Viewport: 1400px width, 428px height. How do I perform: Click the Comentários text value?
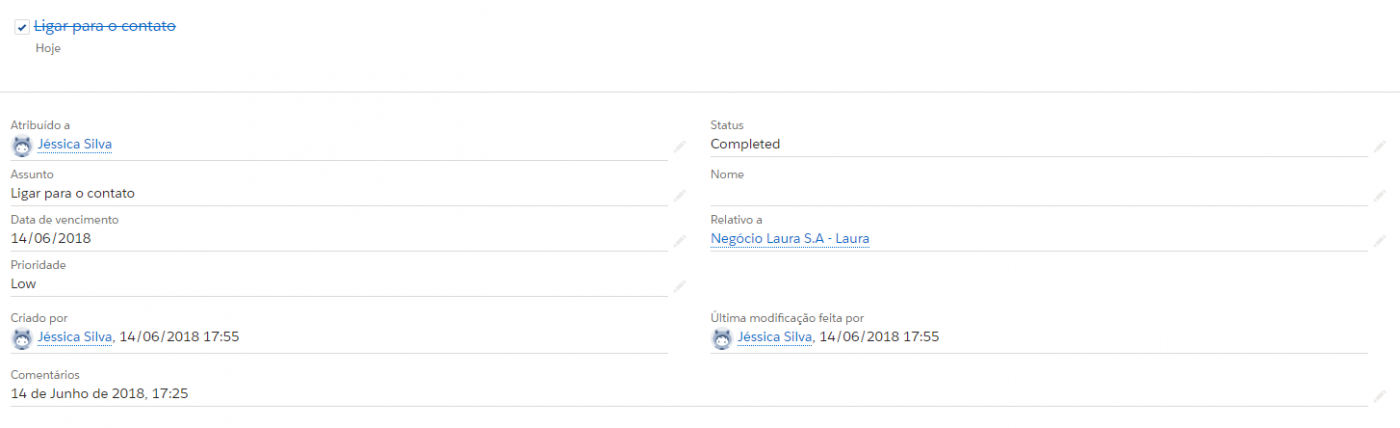100,394
